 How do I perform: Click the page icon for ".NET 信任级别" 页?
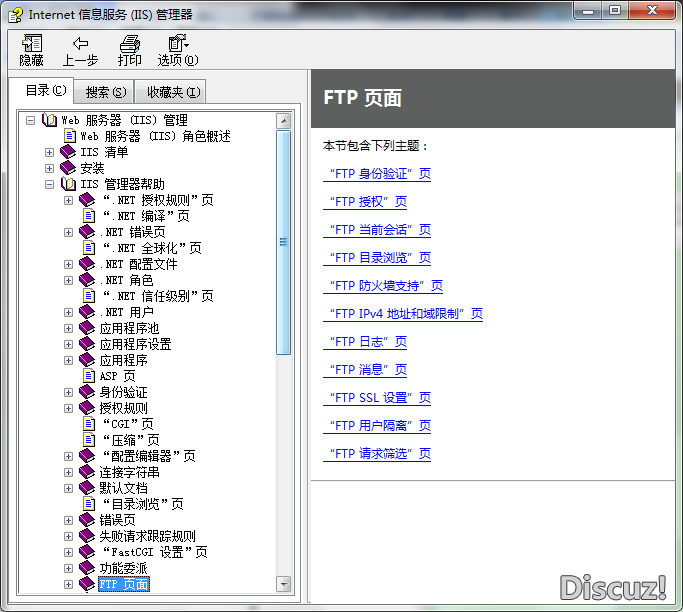[89, 296]
